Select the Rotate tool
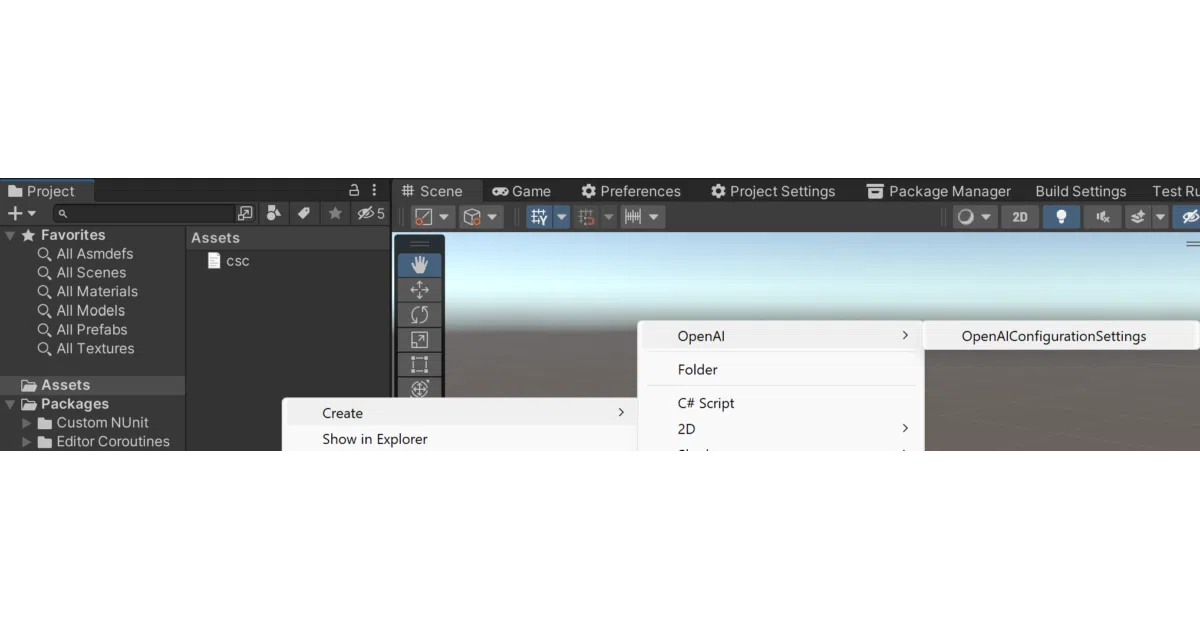This screenshot has height=630, width=1200. [x=419, y=315]
